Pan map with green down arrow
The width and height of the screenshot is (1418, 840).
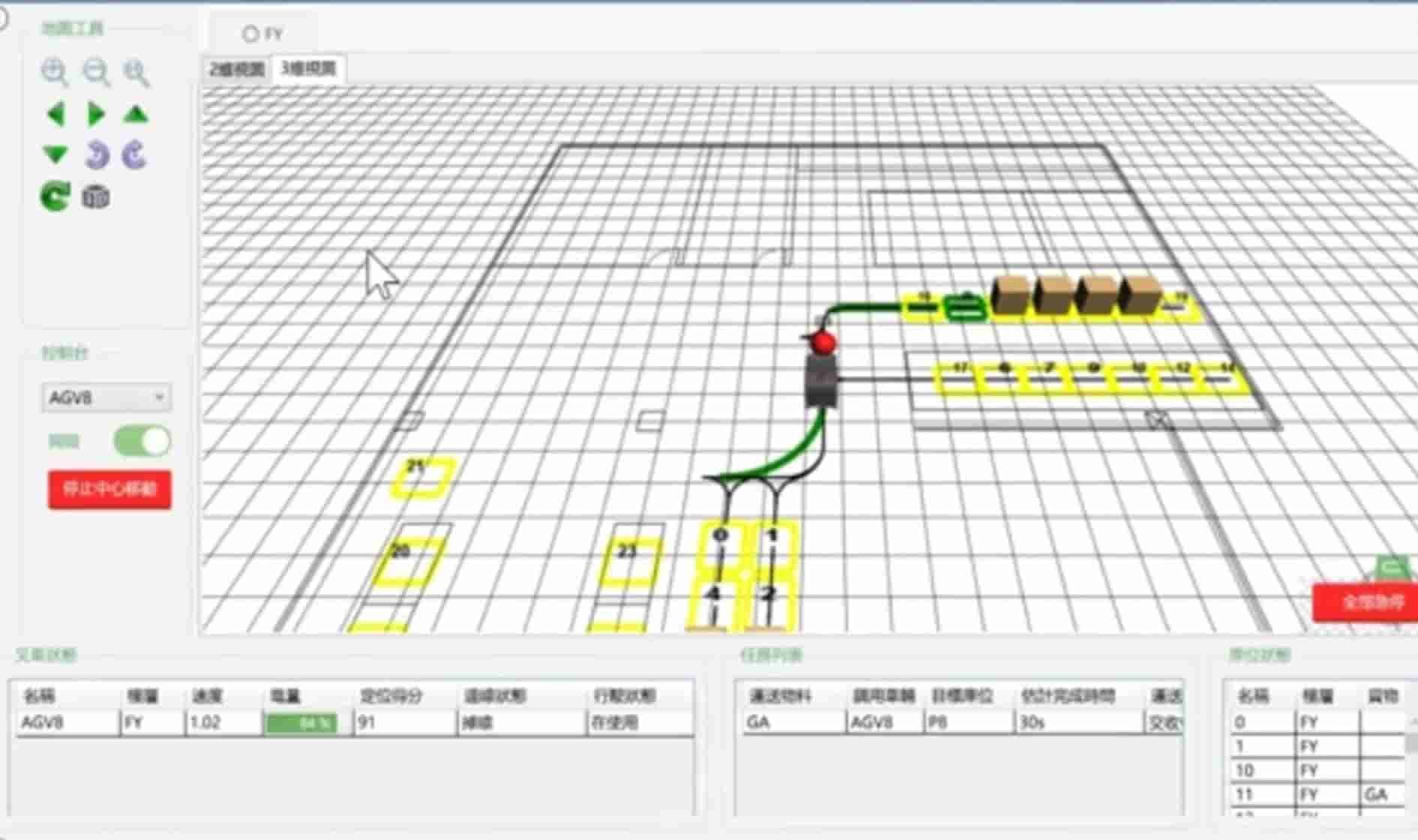56,155
